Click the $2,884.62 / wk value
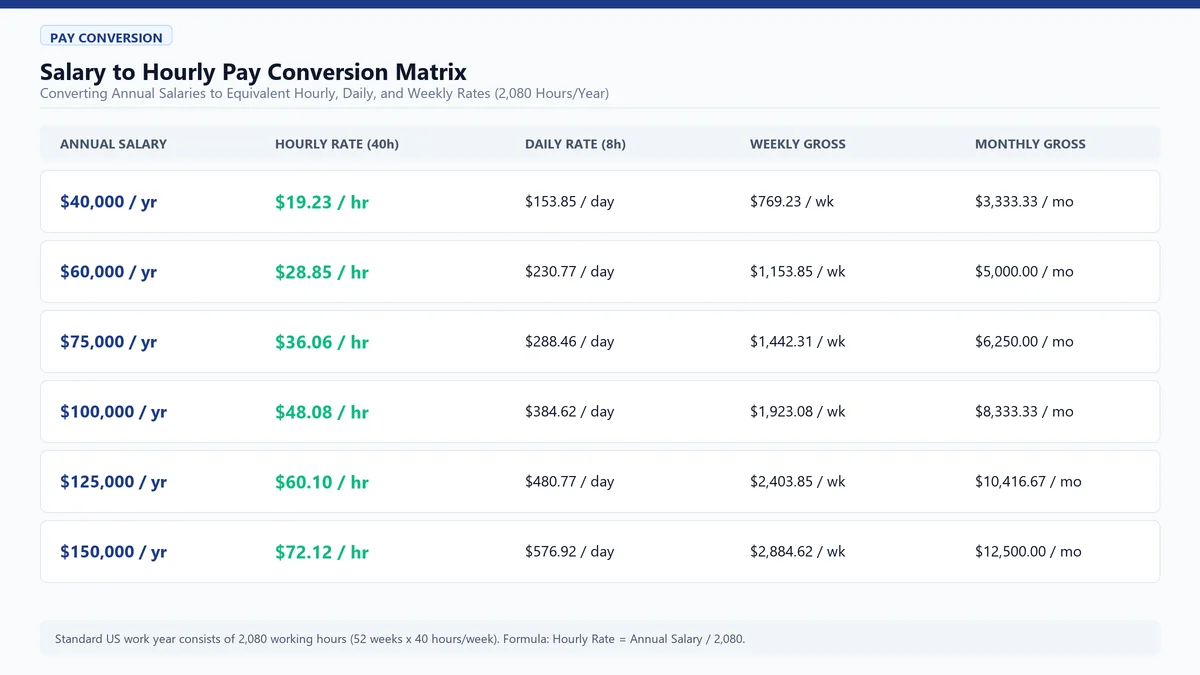This screenshot has height=675, width=1200. [798, 551]
